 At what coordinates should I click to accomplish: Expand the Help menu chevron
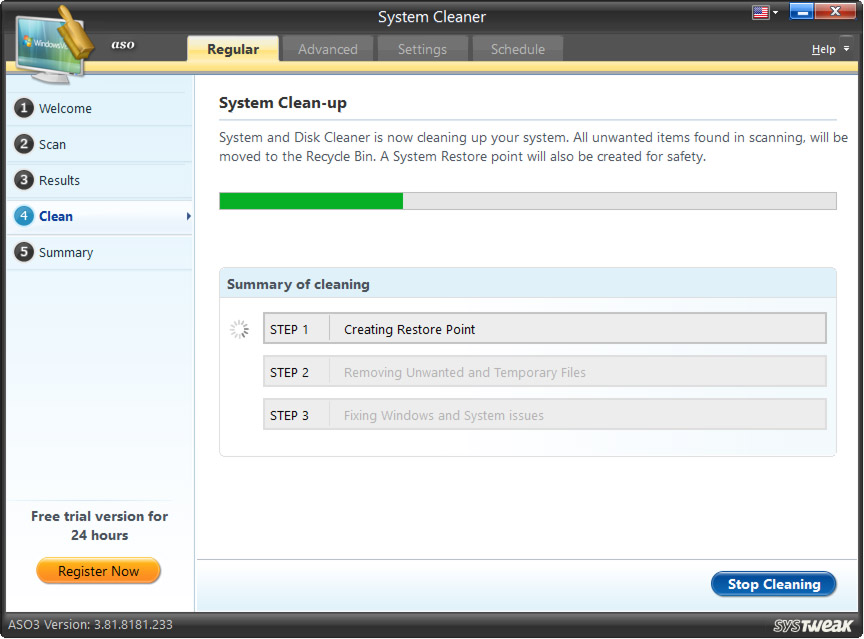[845, 48]
